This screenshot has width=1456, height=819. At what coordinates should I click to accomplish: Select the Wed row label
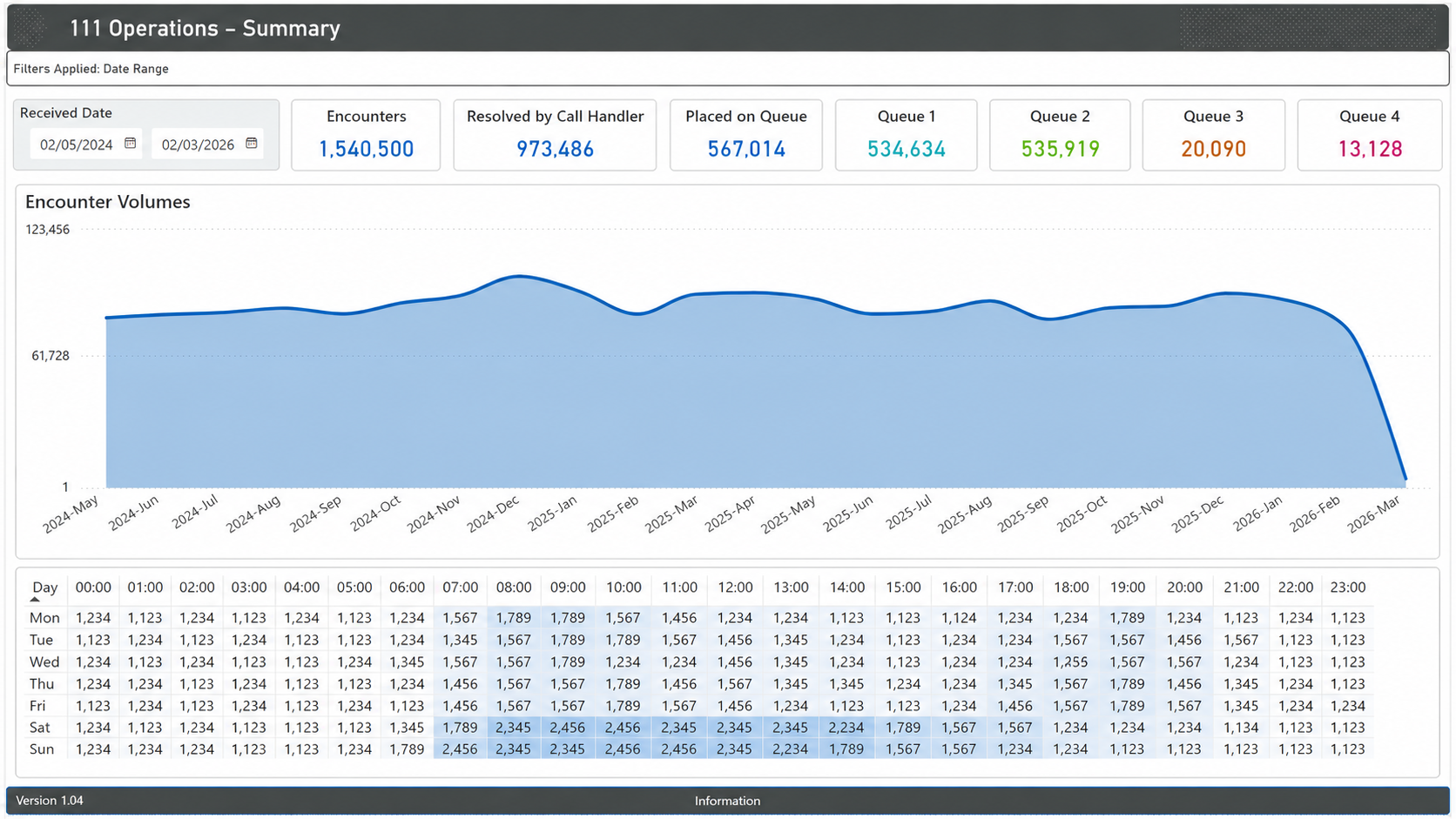click(x=44, y=662)
